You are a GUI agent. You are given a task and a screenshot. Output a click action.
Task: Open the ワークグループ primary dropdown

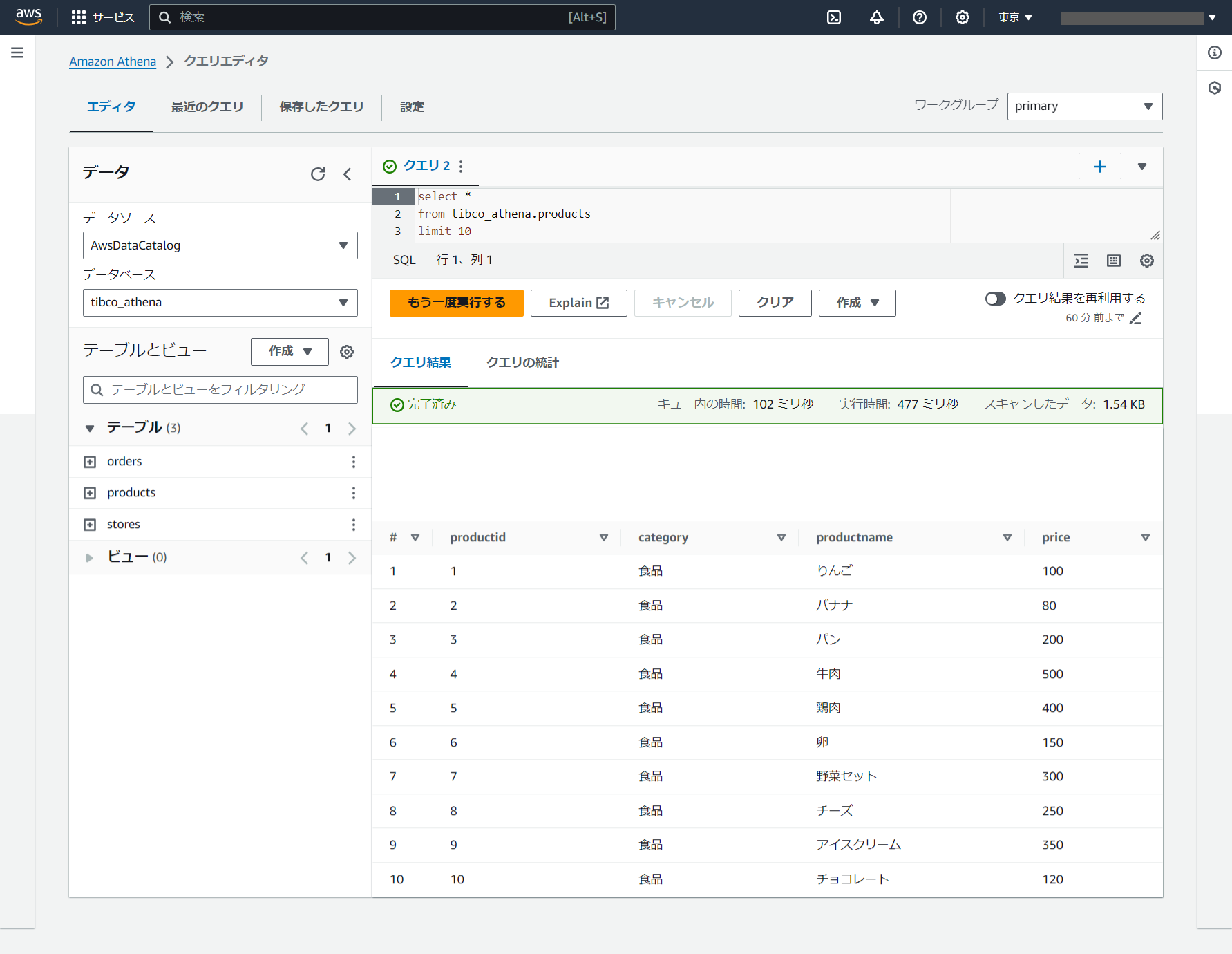(x=1085, y=106)
